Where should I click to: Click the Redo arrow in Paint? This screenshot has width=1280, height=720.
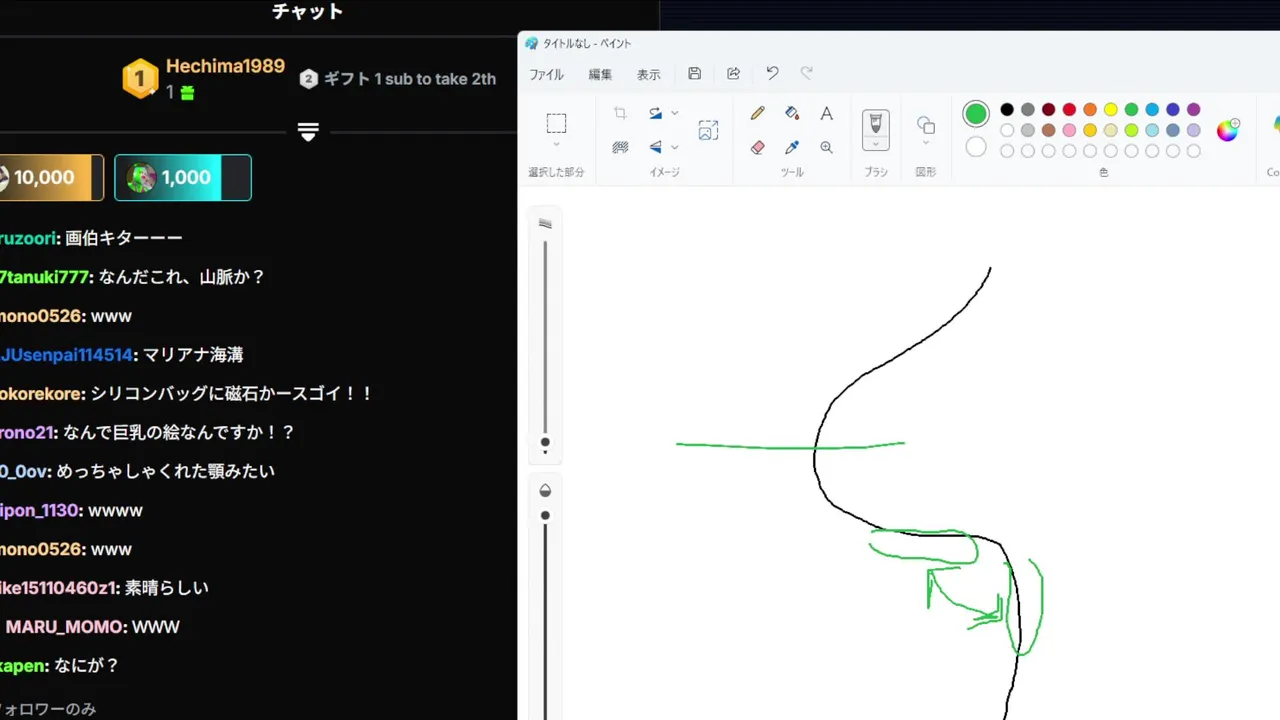tap(807, 74)
